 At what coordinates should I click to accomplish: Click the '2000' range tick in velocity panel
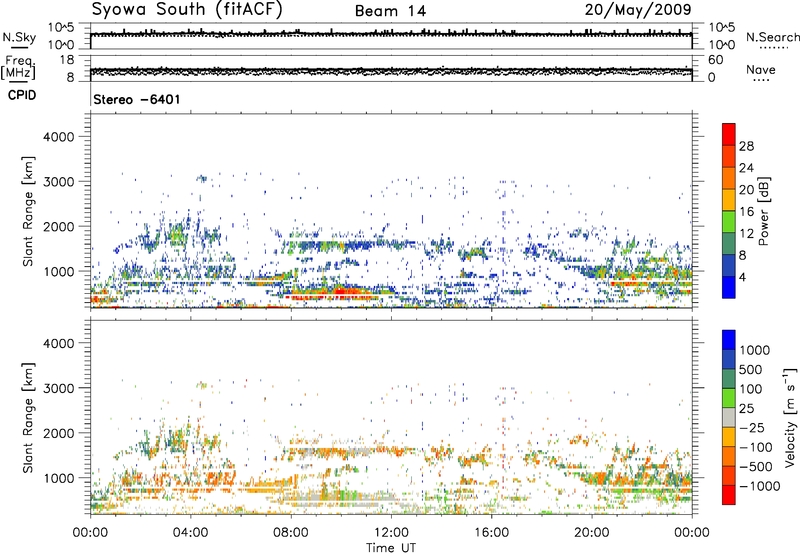[58, 433]
